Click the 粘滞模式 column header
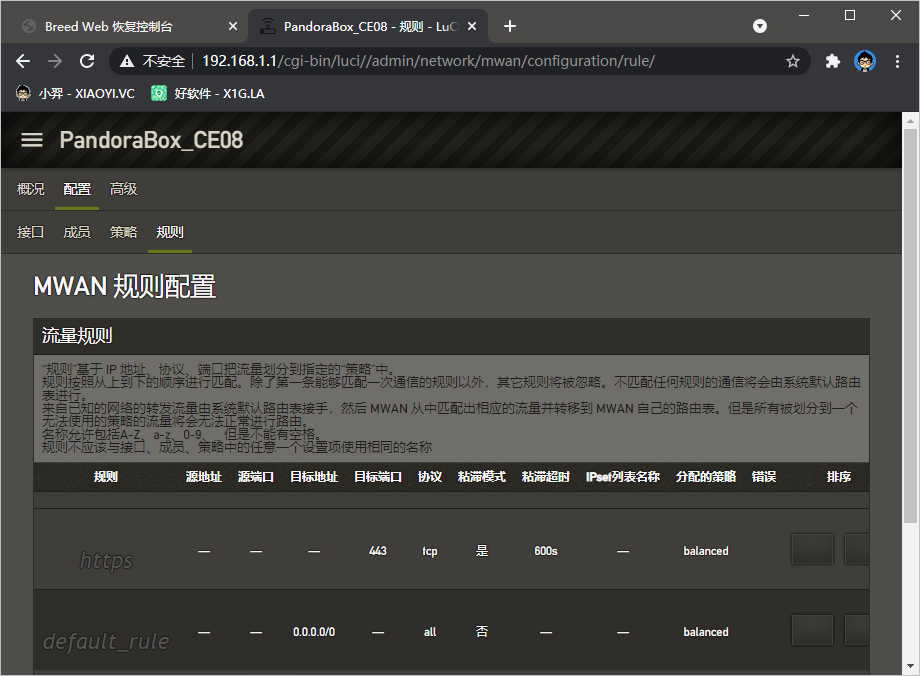Image resolution: width=920 pixels, height=676 pixels. (482, 476)
